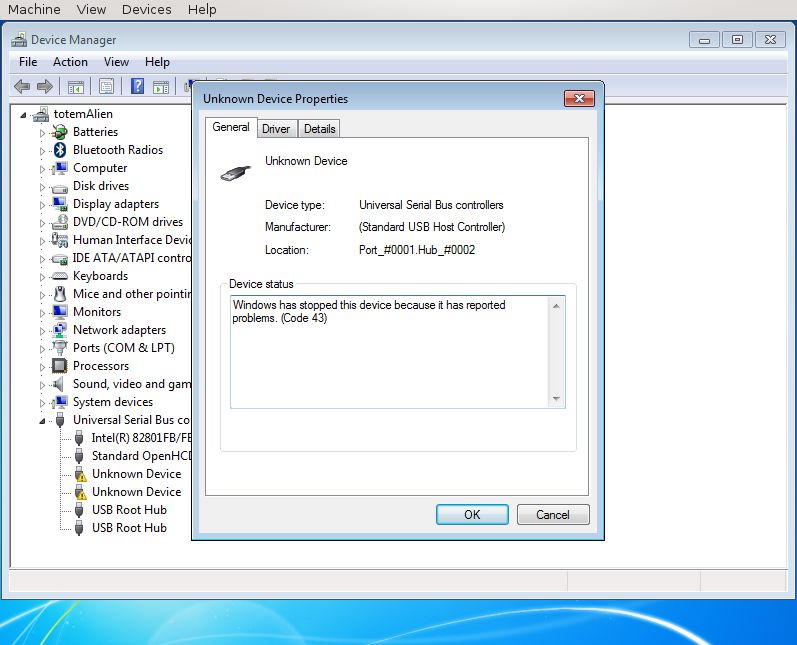
Task: Click the Ports (COM & LPT) icon
Action: pos(59,348)
